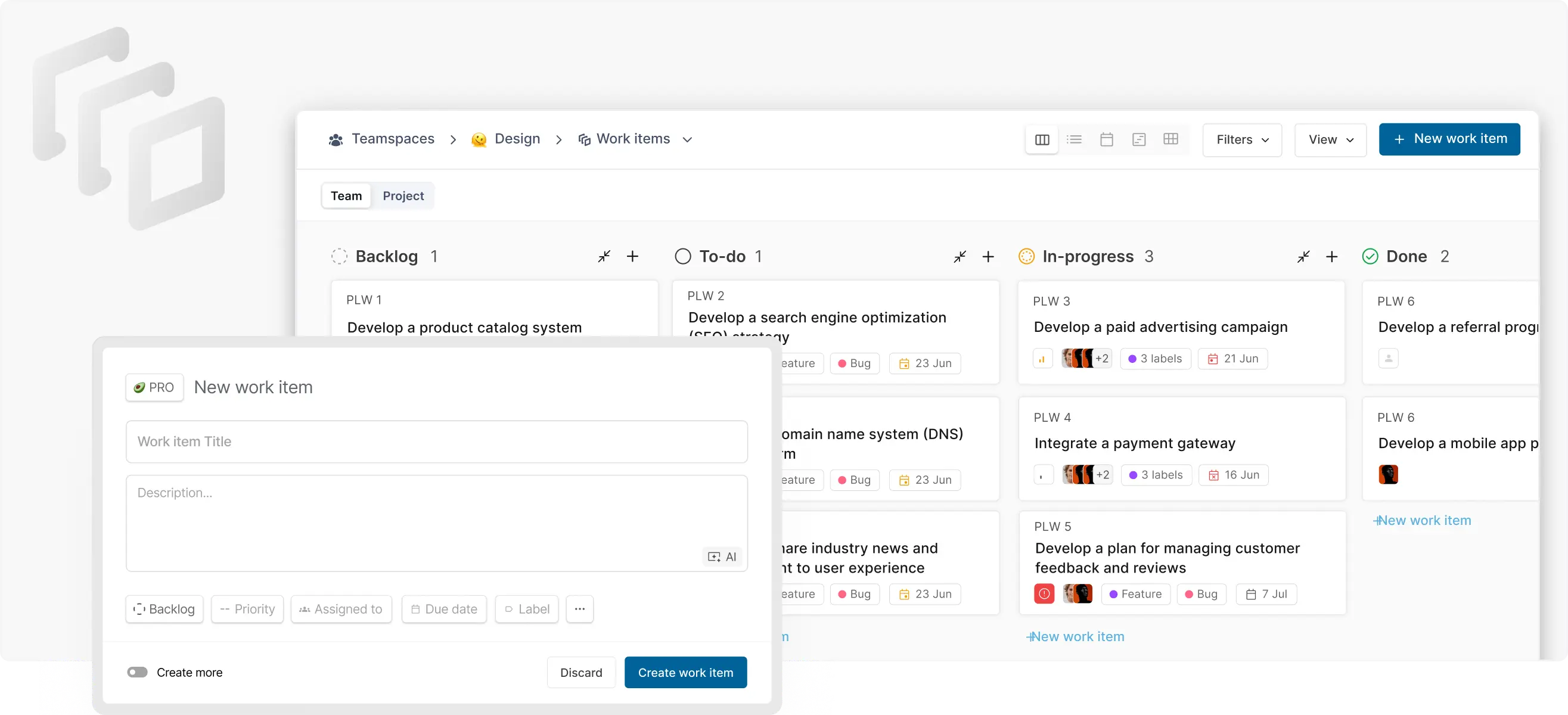
Task: Toggle the Create more switch
Action: click(x=138, y=672)
